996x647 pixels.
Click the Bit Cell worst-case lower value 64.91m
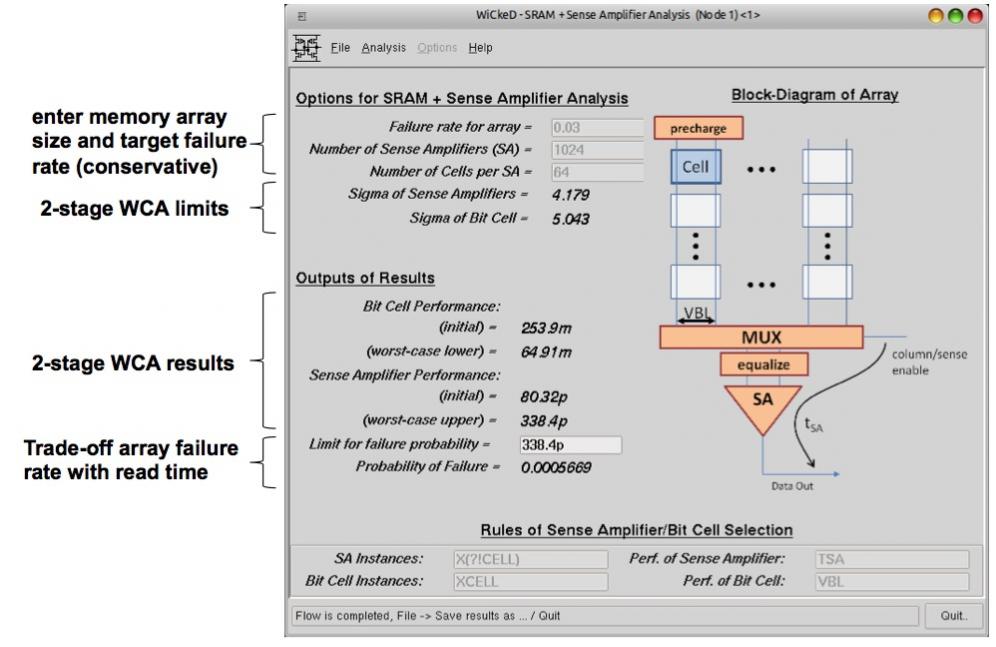546,352
